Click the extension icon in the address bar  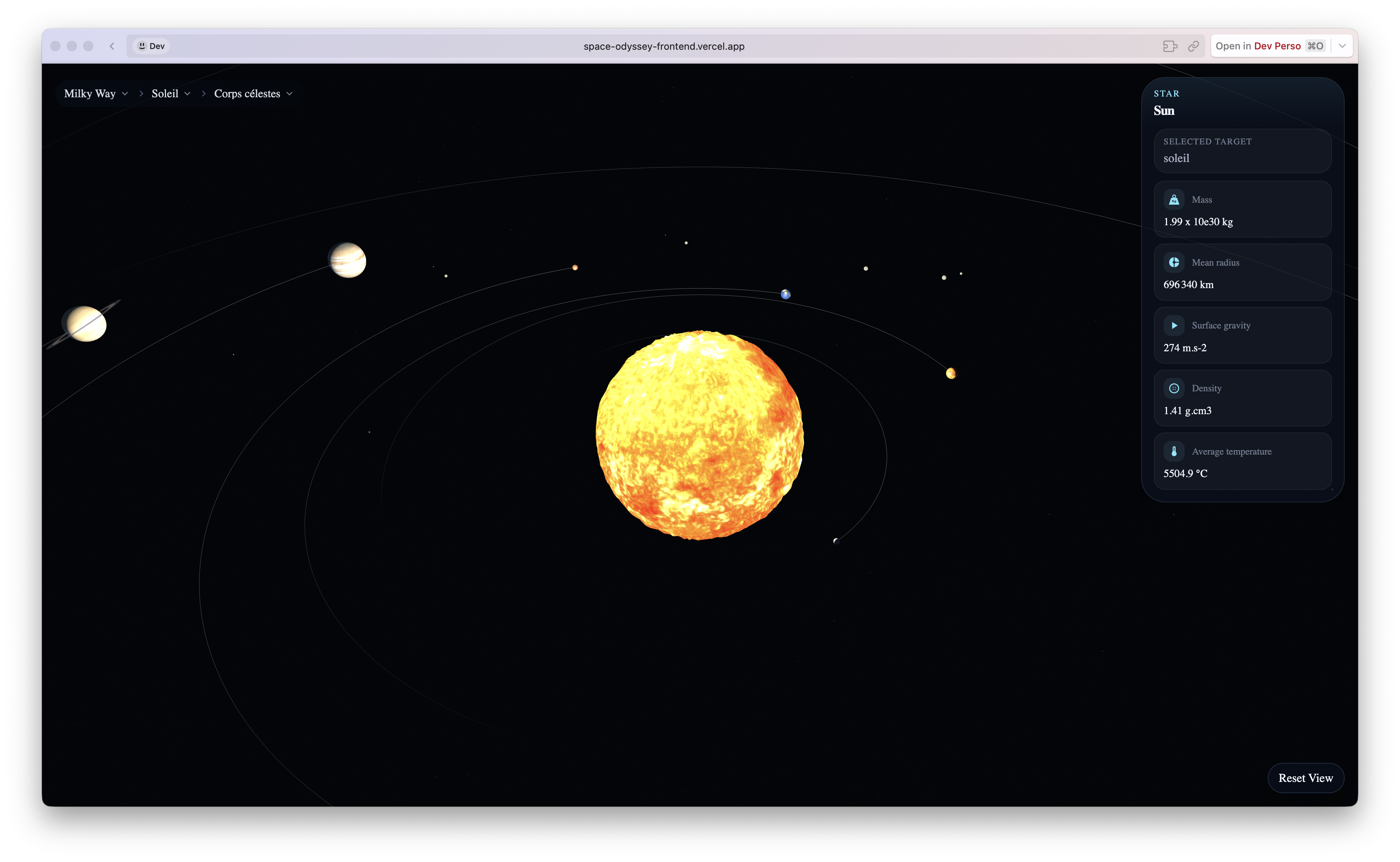tap(1170, 46)
